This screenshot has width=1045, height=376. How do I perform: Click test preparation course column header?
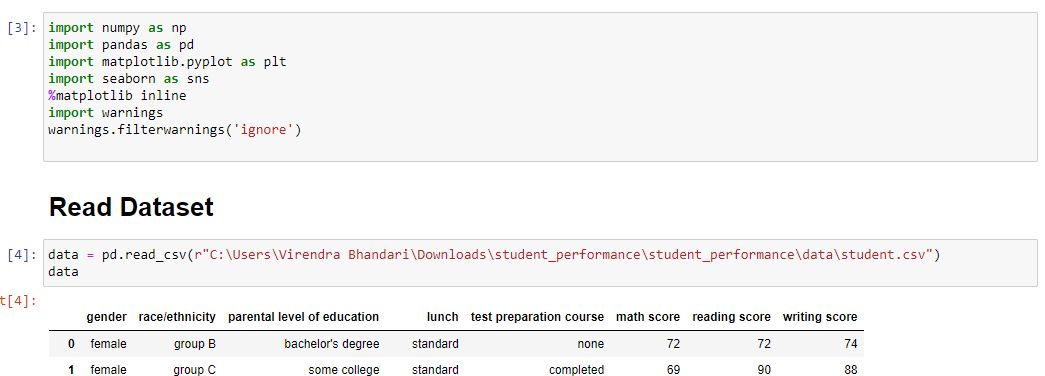point(537,317)
